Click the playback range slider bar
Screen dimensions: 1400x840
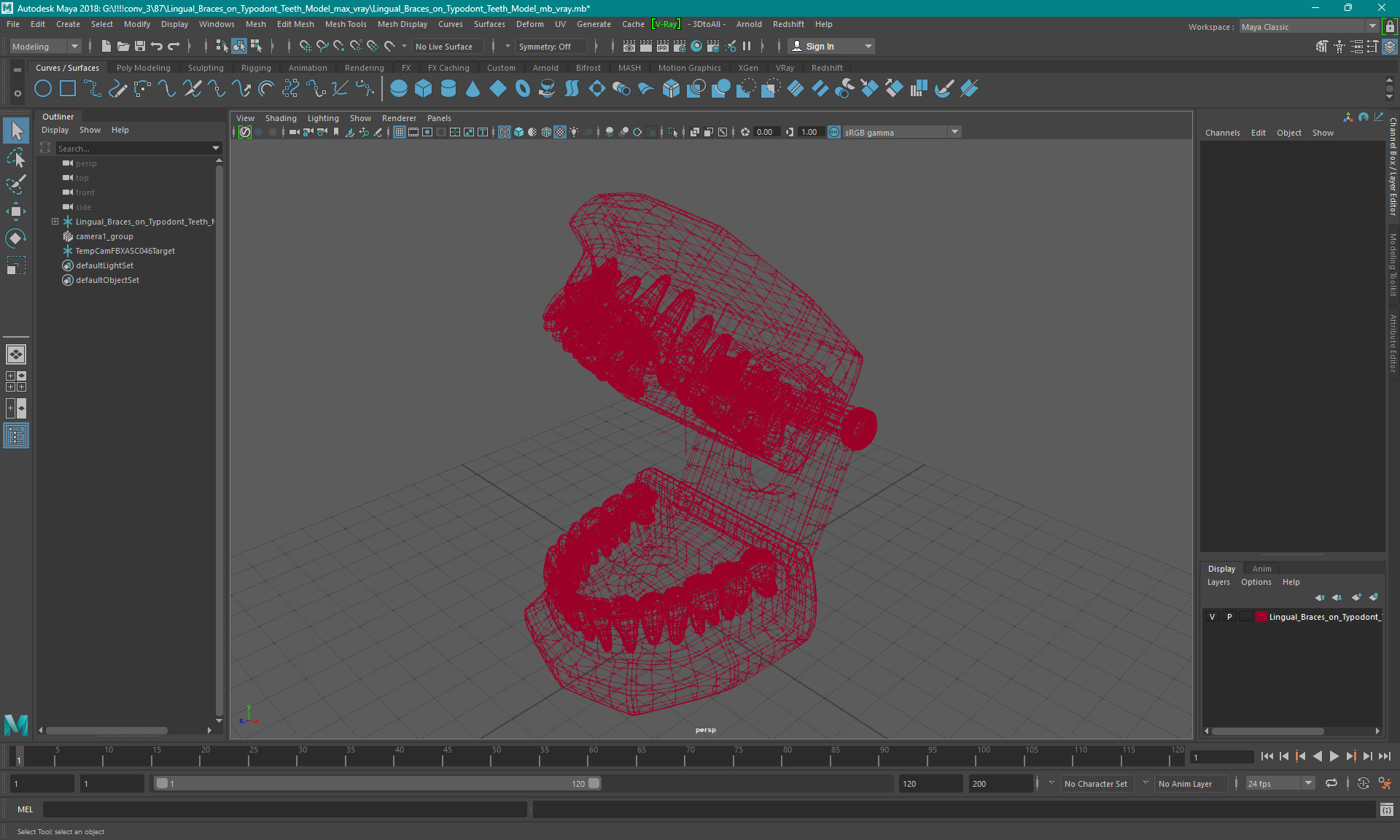coord(378,783)
